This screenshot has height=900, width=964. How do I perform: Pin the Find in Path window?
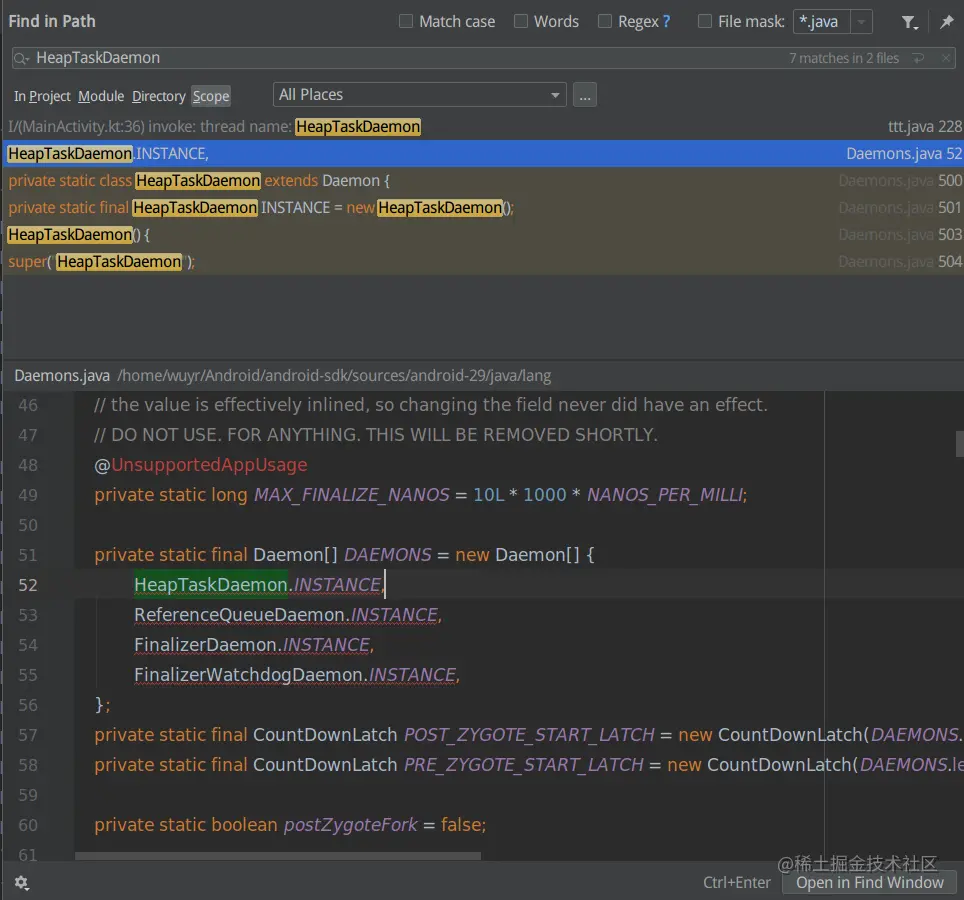tap(946, 22)
